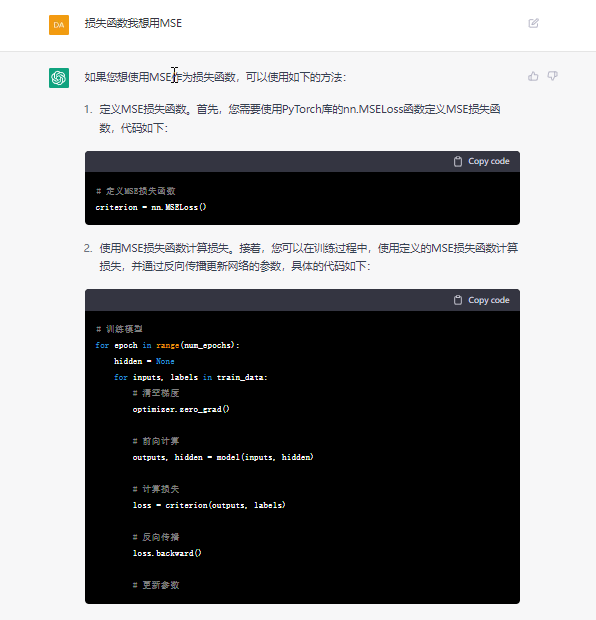Screen dimensions: 596x620
Task: Click the comment "# 反向传播"
Action: (x=156, y=537)
